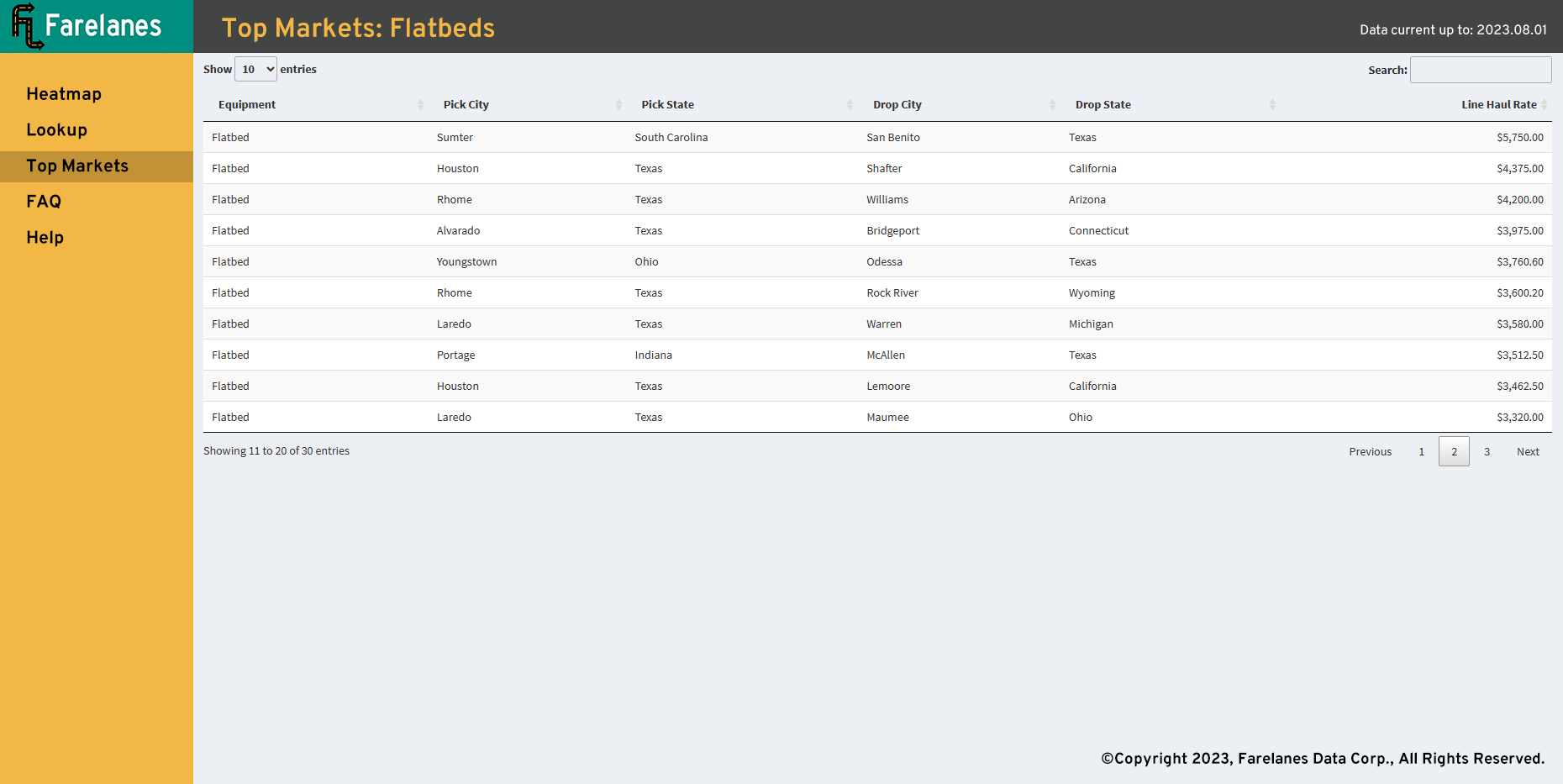Open the Help page
Viewport: 1563px width, 784px height.
(x=45, y=238)
